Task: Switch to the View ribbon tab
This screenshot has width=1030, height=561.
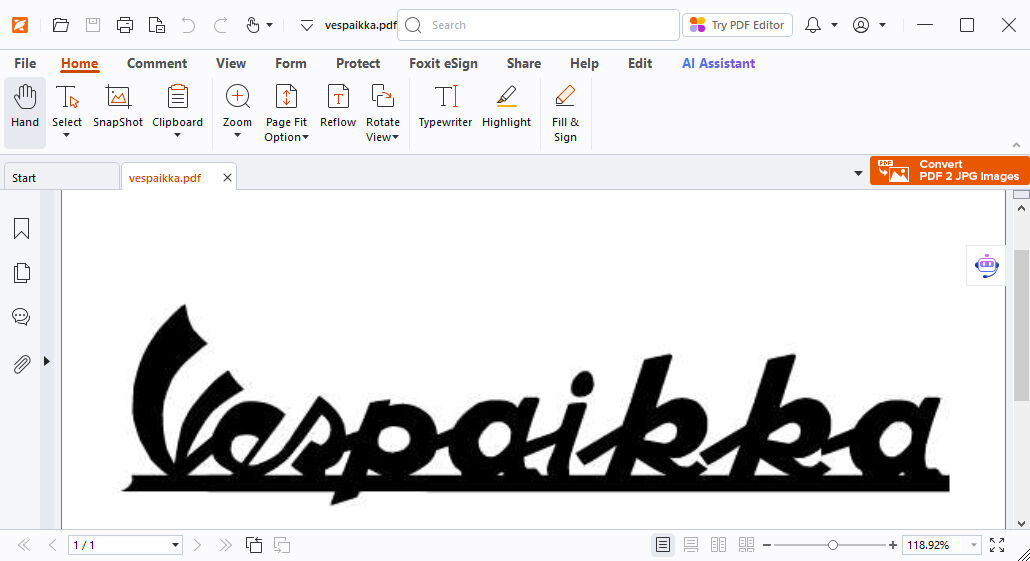Action: pos(231,63)
